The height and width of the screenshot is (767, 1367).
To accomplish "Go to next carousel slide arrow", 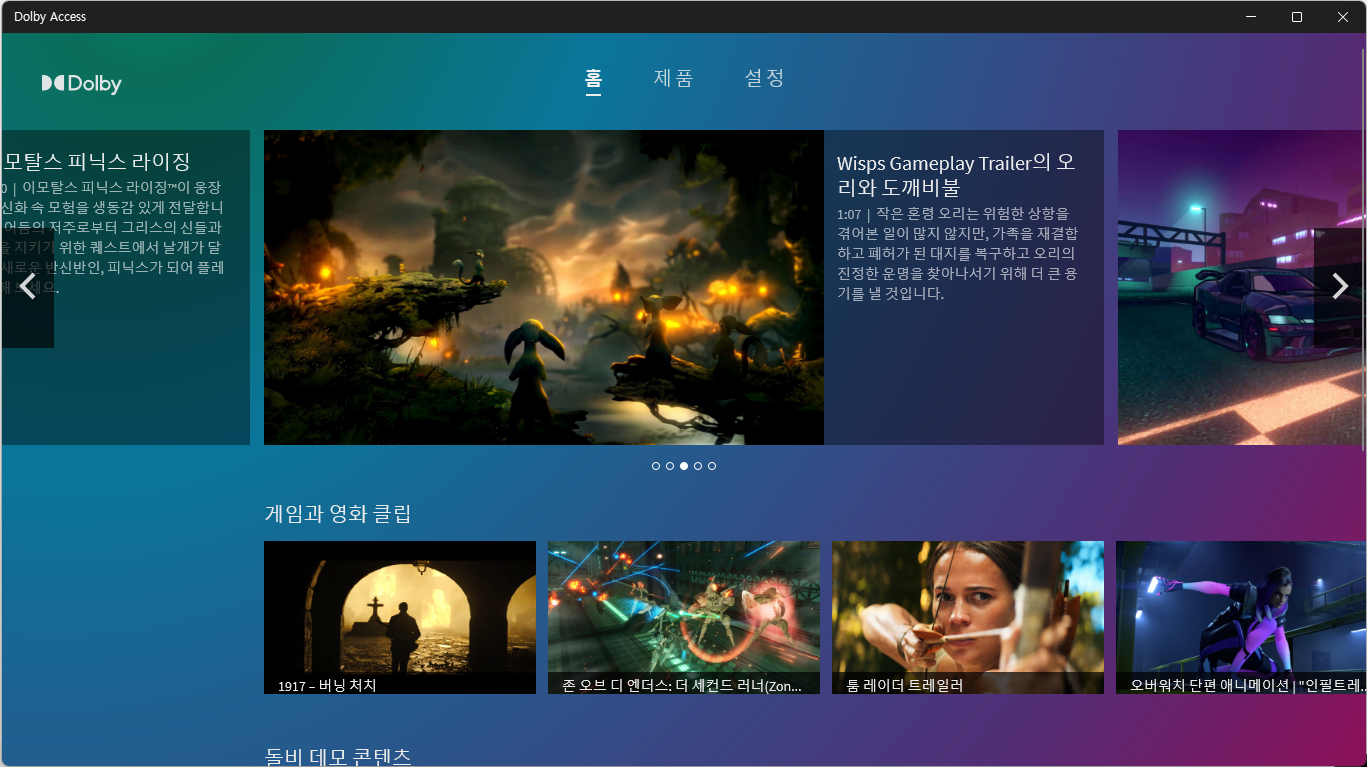I will click(x=1340, y=287).
